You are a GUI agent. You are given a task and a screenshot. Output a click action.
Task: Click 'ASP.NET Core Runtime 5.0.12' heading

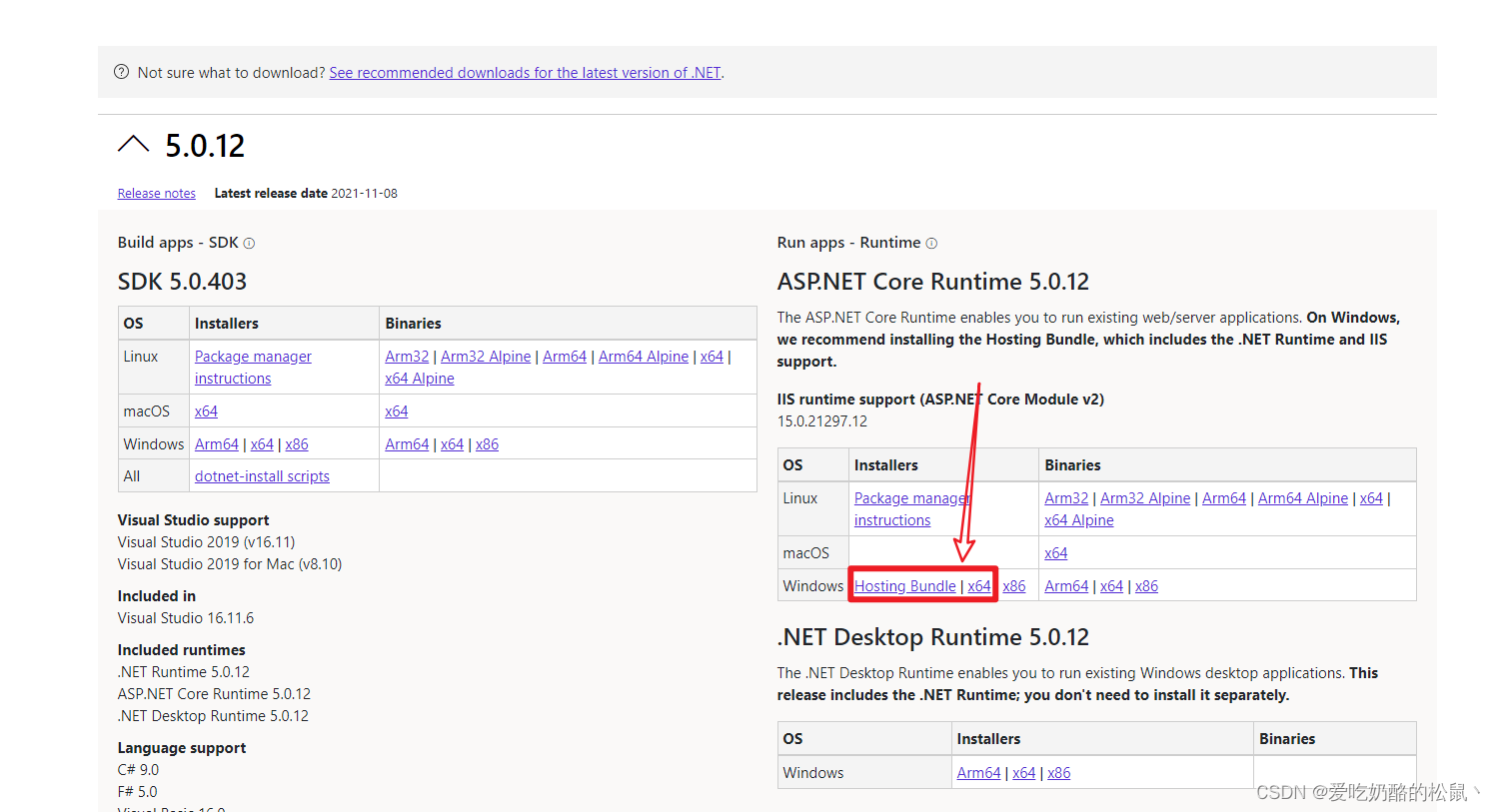(932, 282)
